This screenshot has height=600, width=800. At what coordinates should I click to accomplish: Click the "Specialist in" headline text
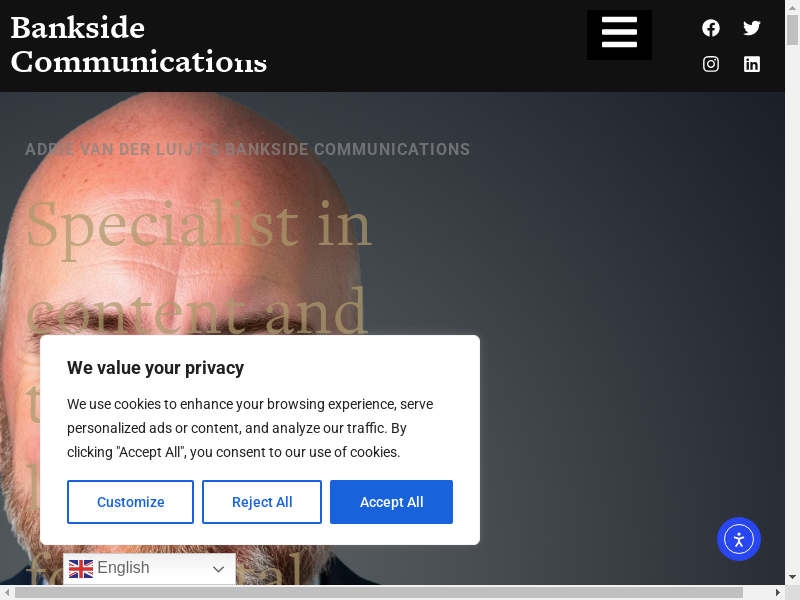198,225
